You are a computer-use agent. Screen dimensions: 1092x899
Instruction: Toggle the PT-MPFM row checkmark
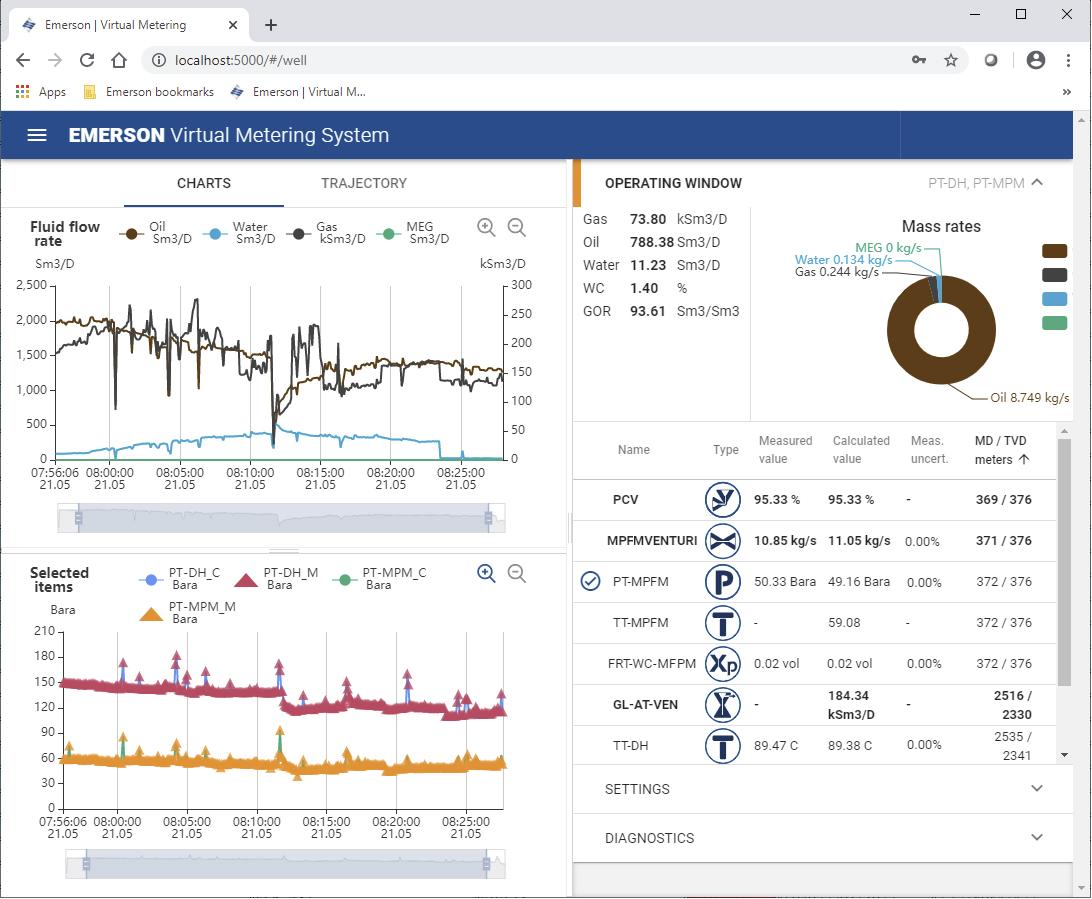point(590,581)
